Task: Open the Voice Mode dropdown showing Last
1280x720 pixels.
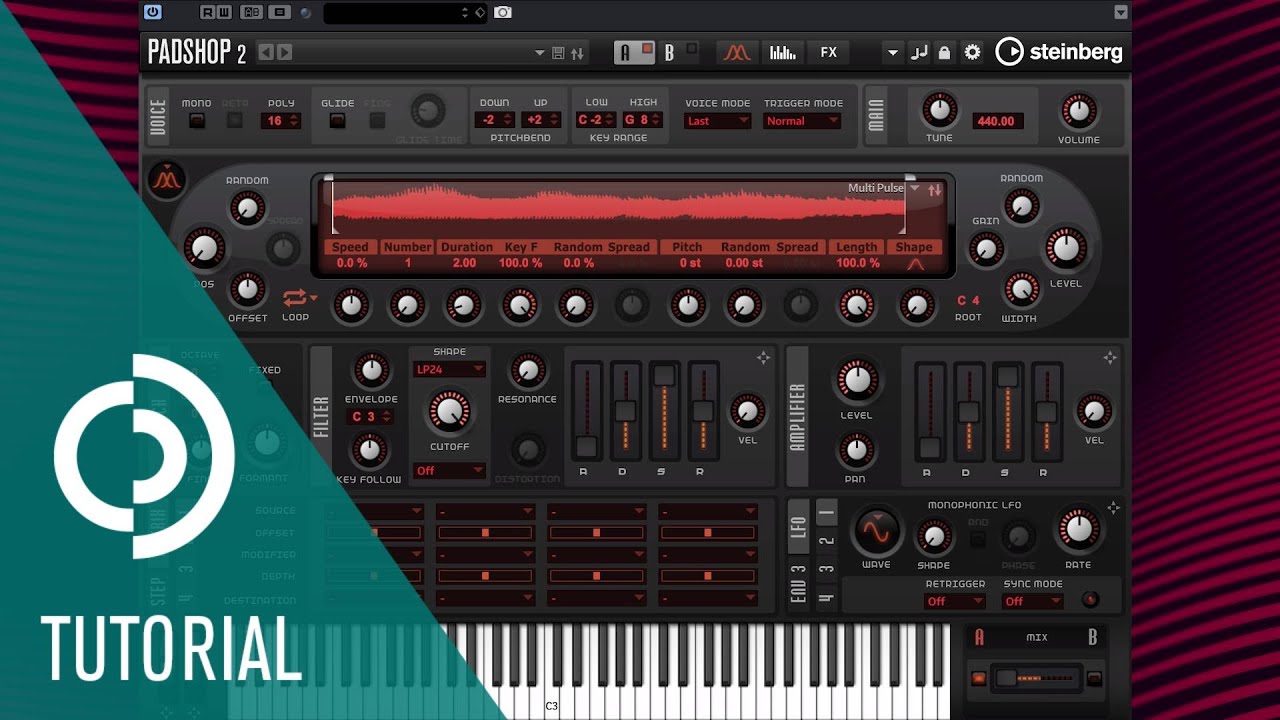Action: (717, 121)
